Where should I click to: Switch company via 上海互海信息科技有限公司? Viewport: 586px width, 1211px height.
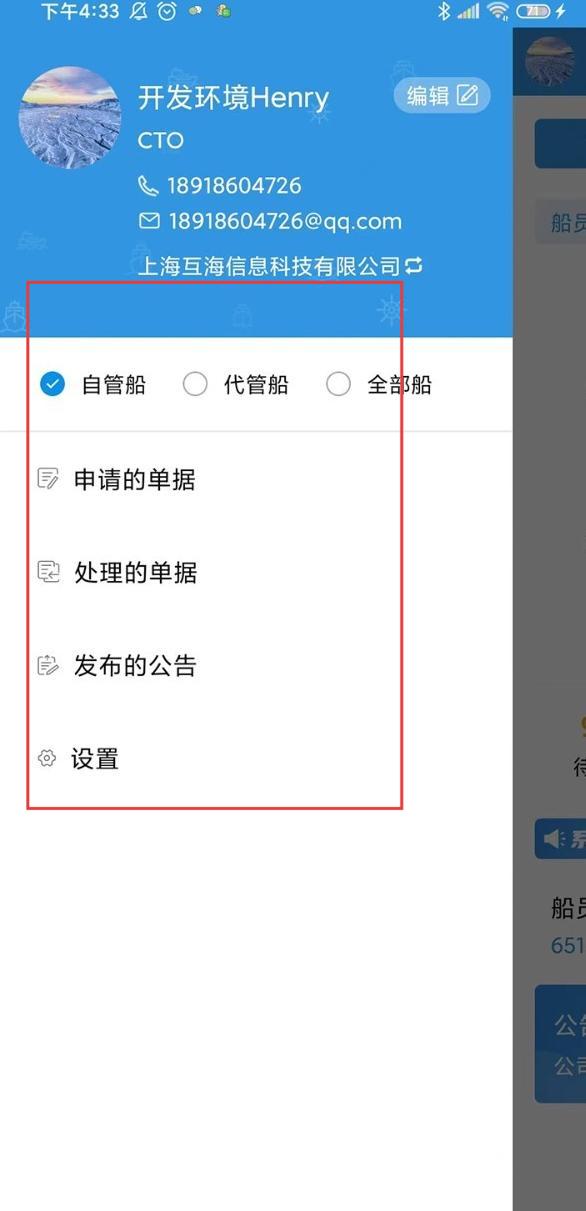tap(279, 266)
